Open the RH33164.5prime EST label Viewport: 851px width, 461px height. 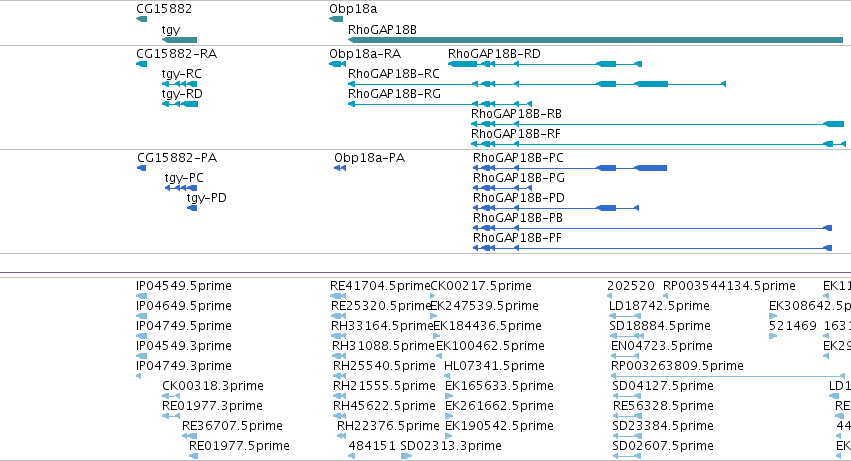coord(382,326)
